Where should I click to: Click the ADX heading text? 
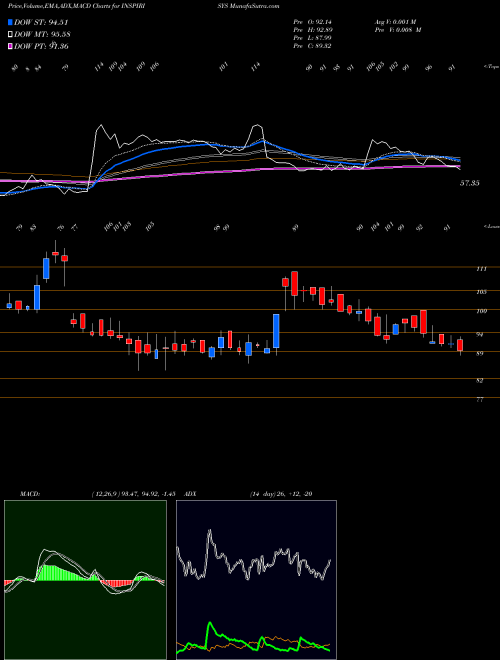pyautogui.click(x=191, y=493)
